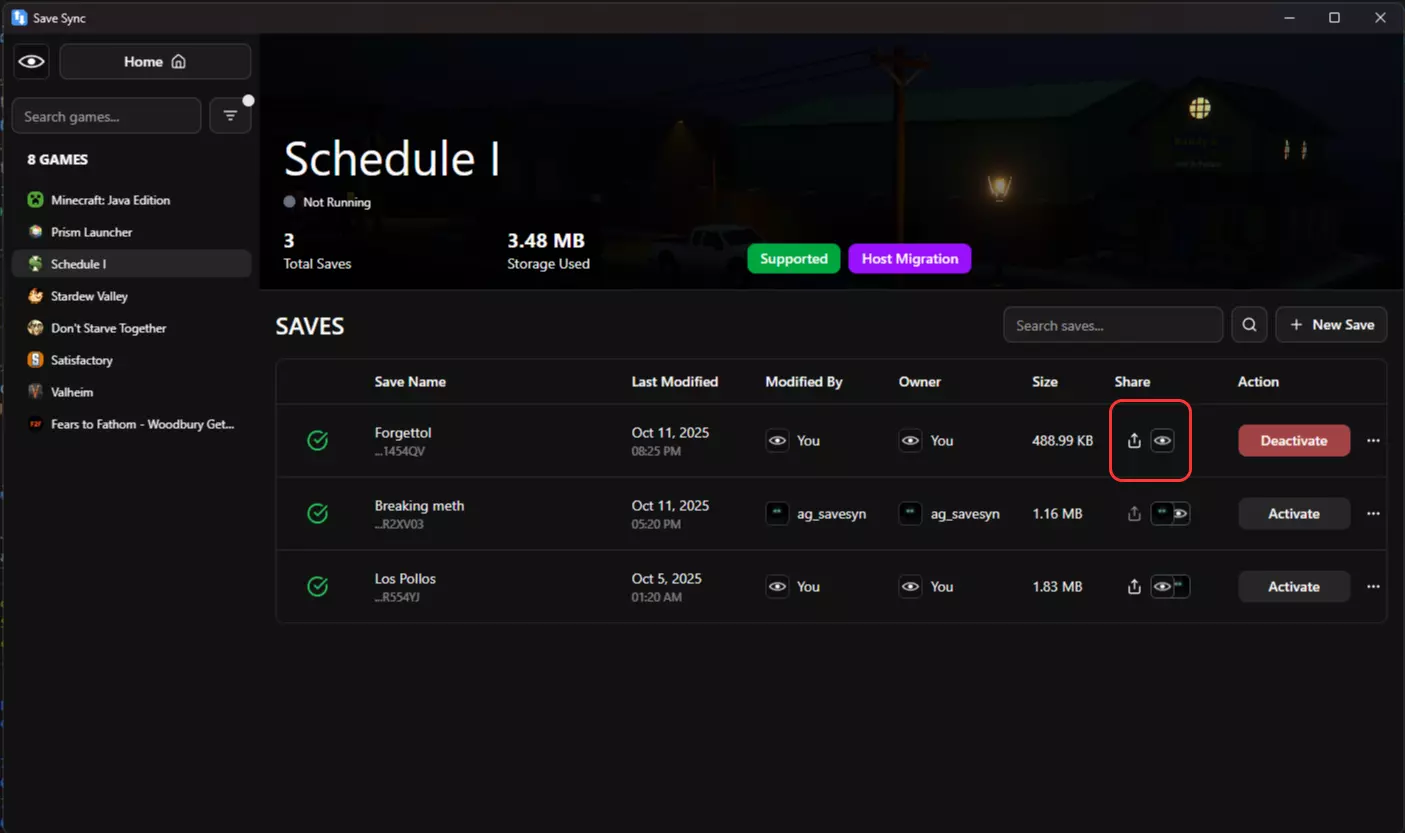
Task: Open Don't Starve Together from the sidebar
Action: [131, 328]
